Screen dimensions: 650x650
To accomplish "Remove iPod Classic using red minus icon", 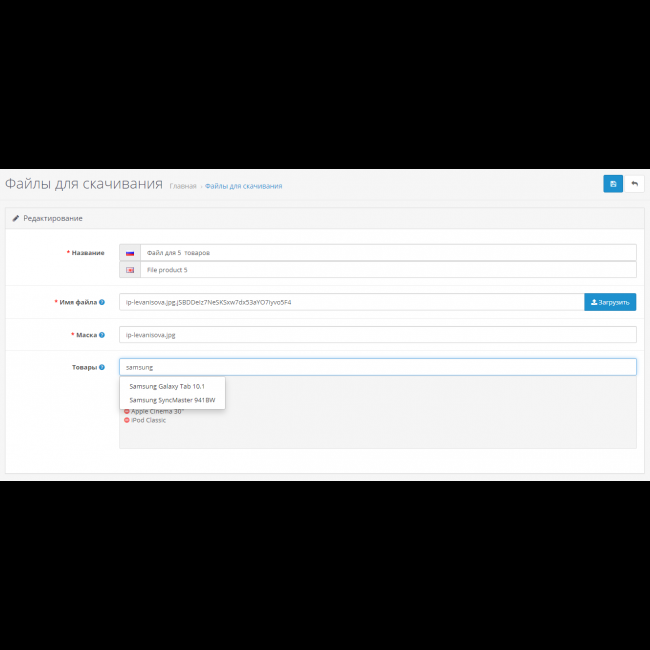I will point(127,420).
